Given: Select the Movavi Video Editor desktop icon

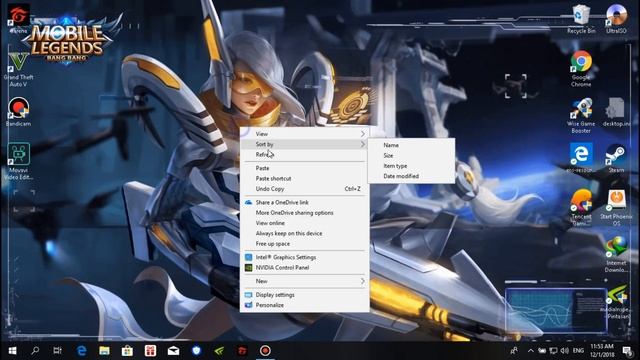Looking at the screenshot, I should pyautogui.click(x=18, y=161).
